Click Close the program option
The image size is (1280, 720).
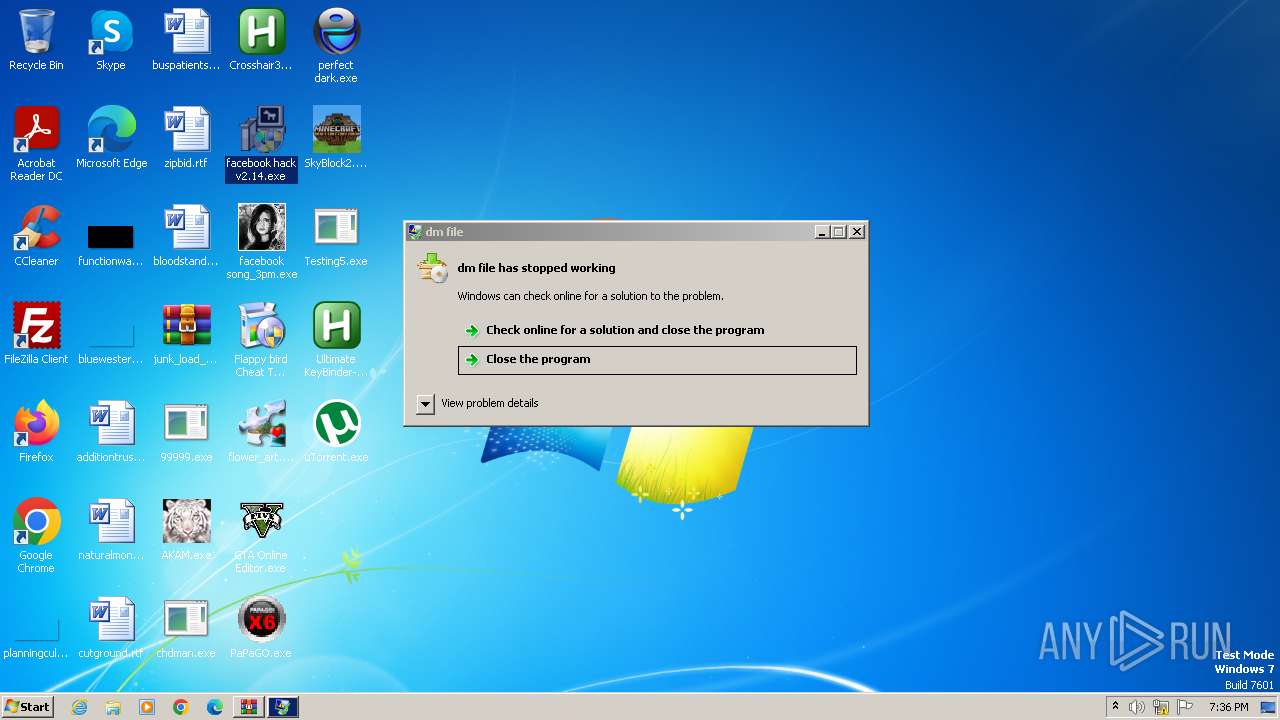pyautogui.click(x=657, y=360)
